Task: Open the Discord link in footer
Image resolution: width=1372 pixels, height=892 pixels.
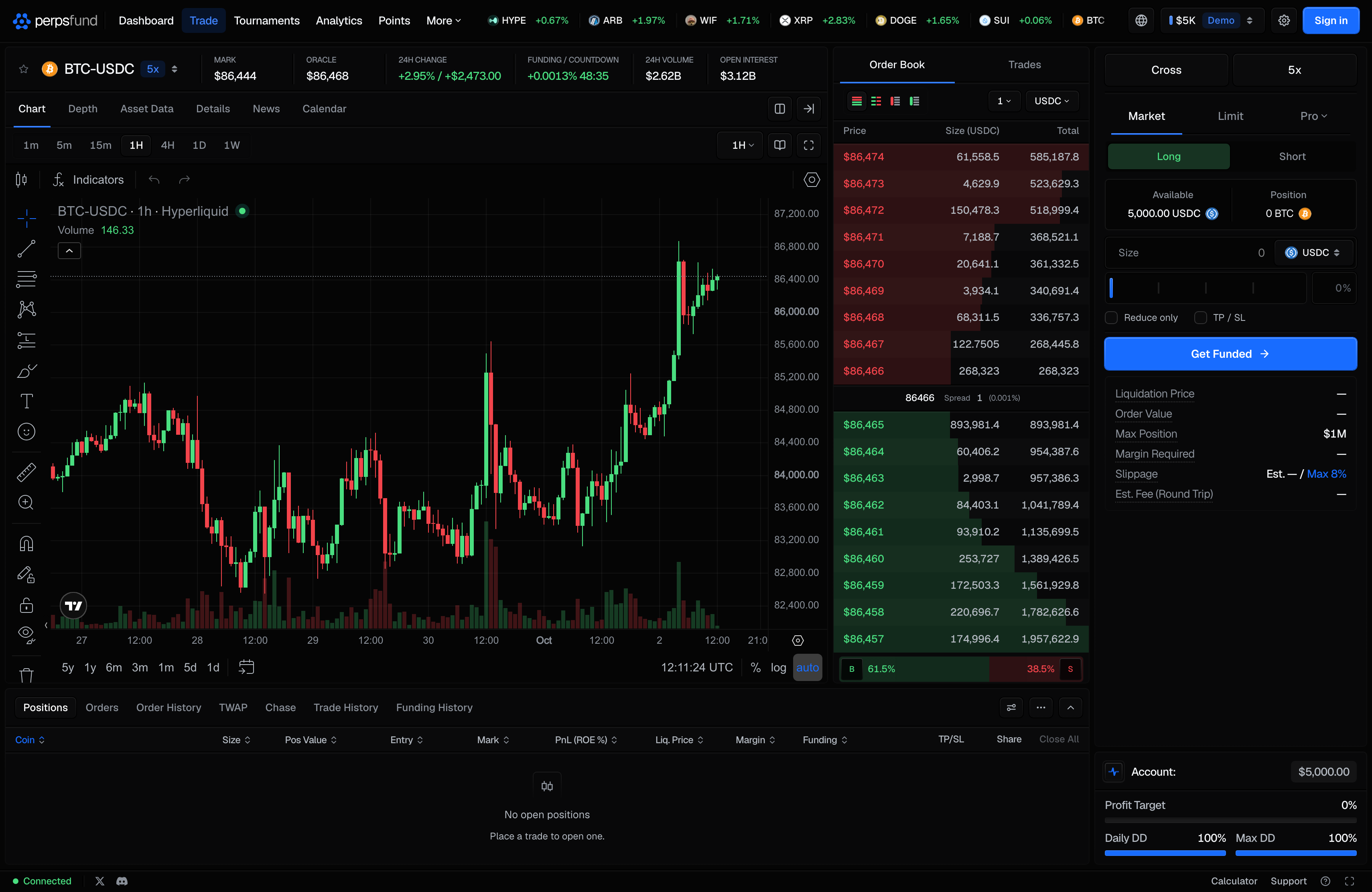Action: pos(122,881)
